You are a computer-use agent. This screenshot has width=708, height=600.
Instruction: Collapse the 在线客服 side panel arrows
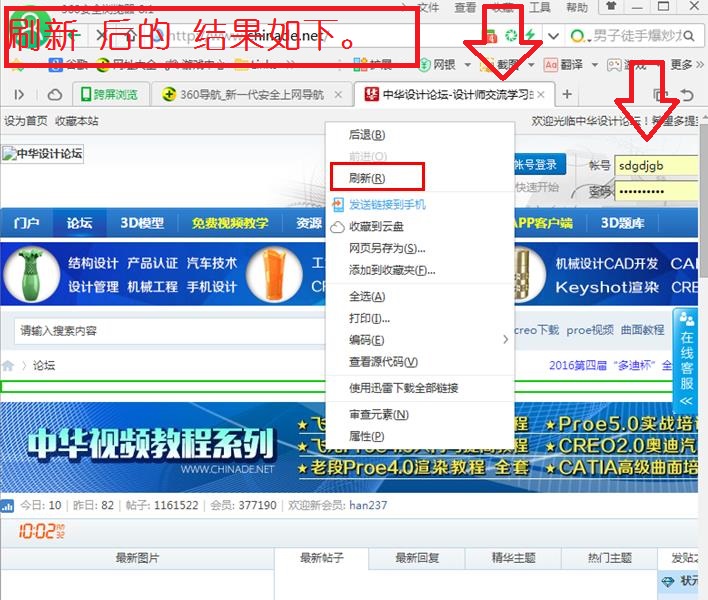686,401
